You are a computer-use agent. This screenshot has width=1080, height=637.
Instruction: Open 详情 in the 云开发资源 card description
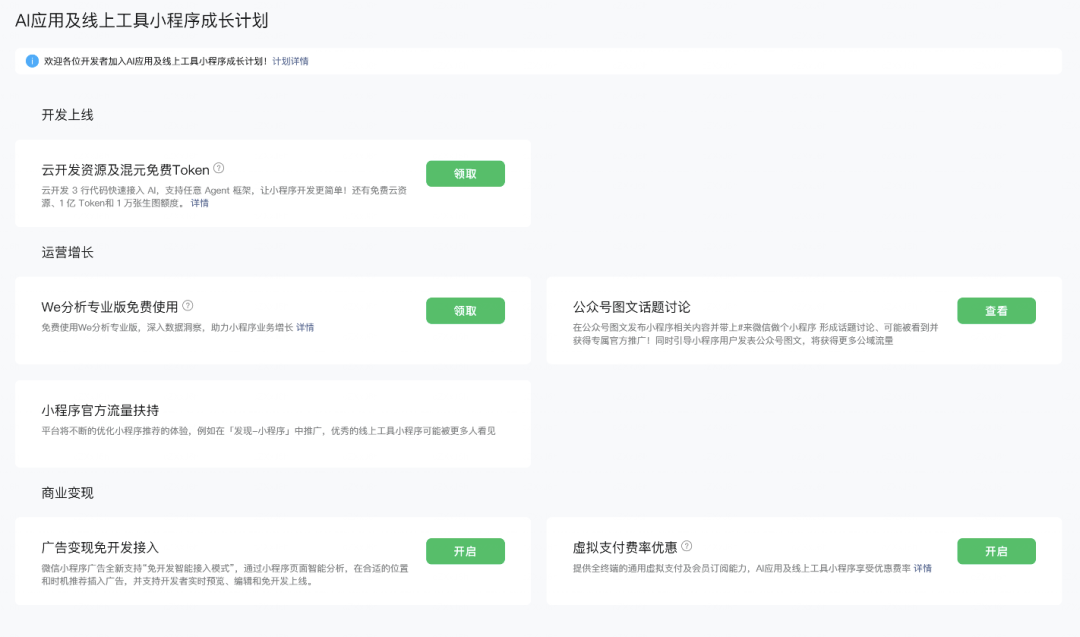[198, 202]
